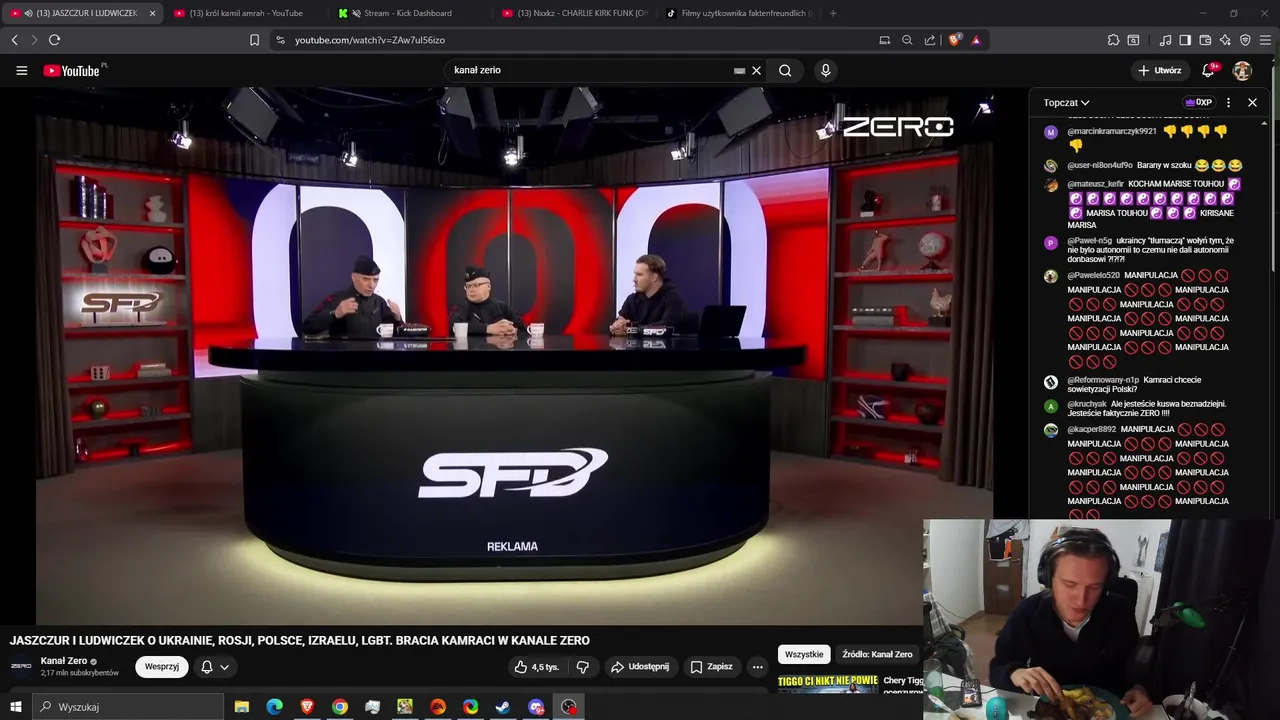Image resolution: width=1280 pixels, height=720 pixels.
Task: Open Google Chrome from the taskbar
Action: (x=340, y=707)
